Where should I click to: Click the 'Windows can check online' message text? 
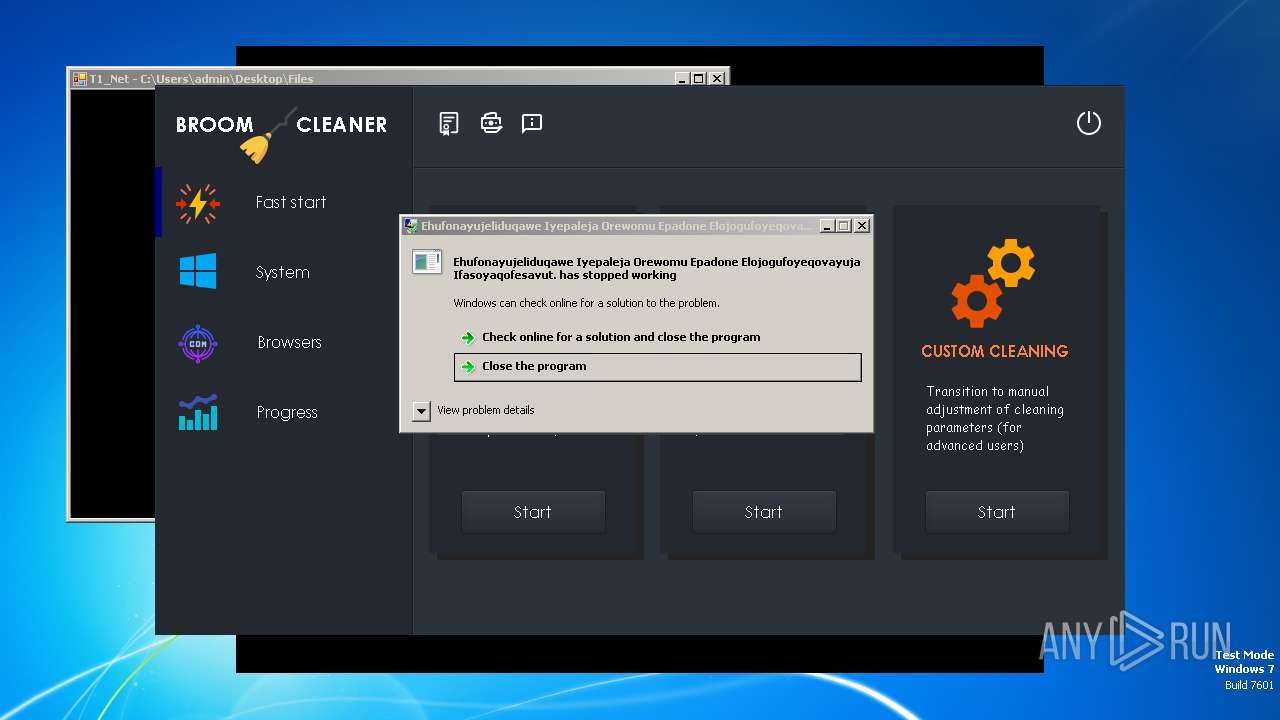[586, 303]
